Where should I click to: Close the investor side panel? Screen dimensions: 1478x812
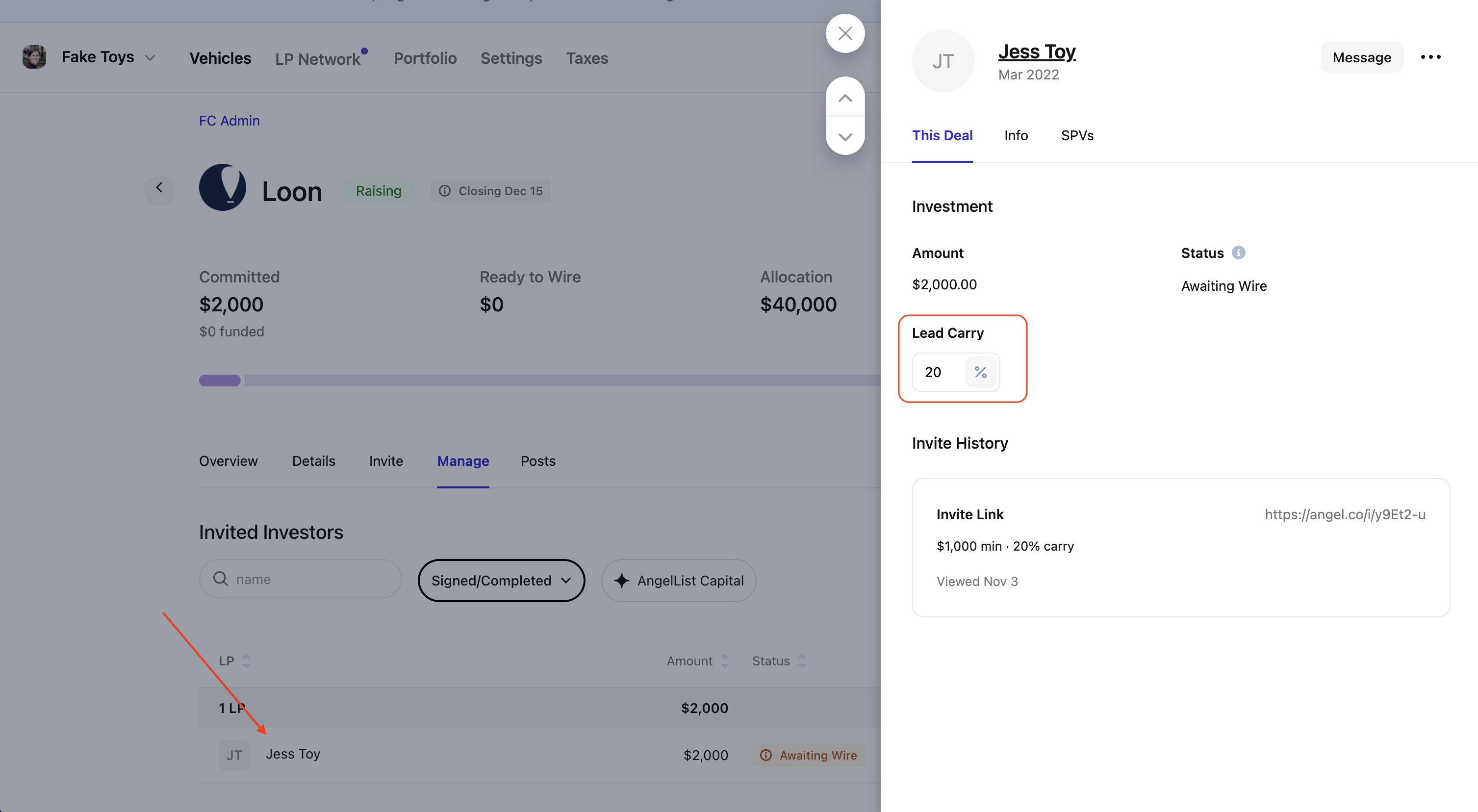844,33
